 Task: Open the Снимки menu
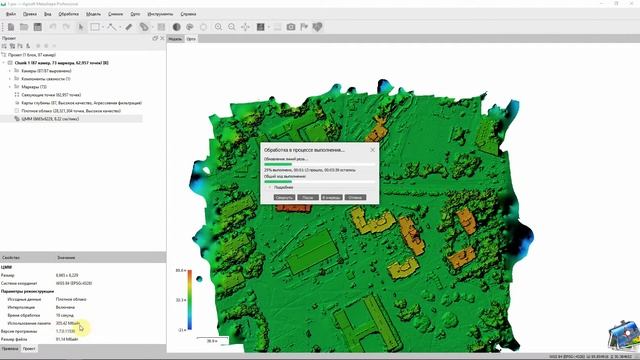(115, 14)
